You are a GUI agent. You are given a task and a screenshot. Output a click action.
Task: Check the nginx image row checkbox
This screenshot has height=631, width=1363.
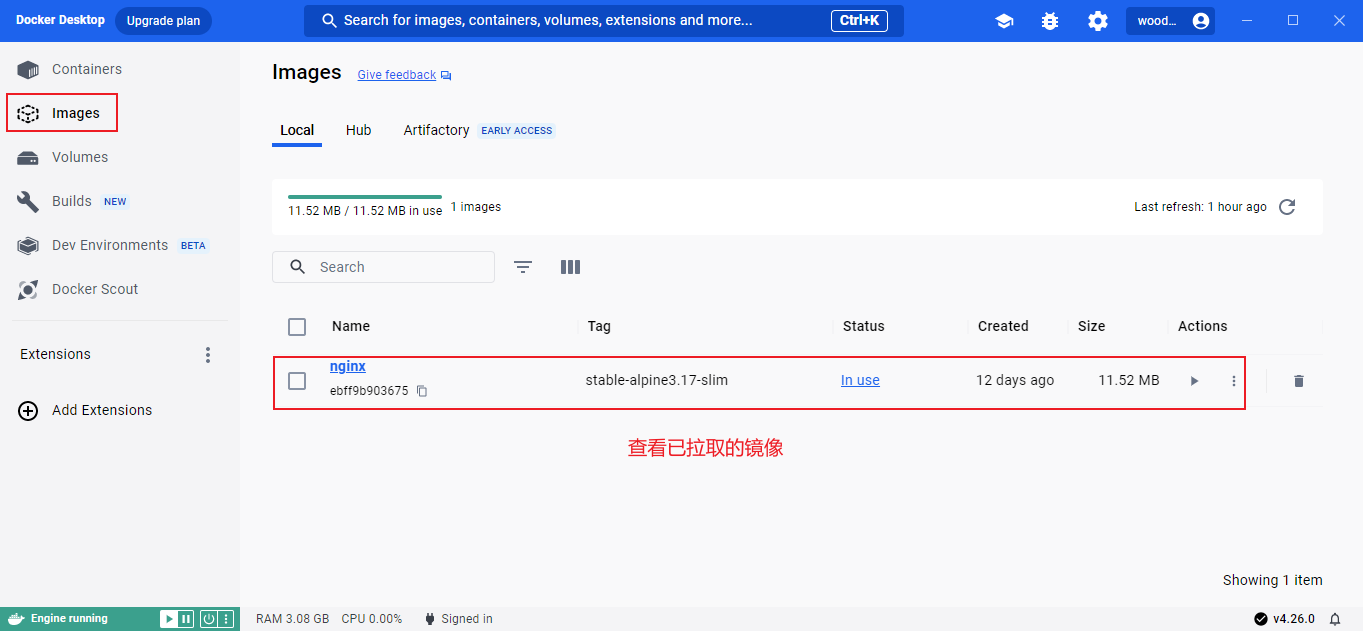coord(297,381)
